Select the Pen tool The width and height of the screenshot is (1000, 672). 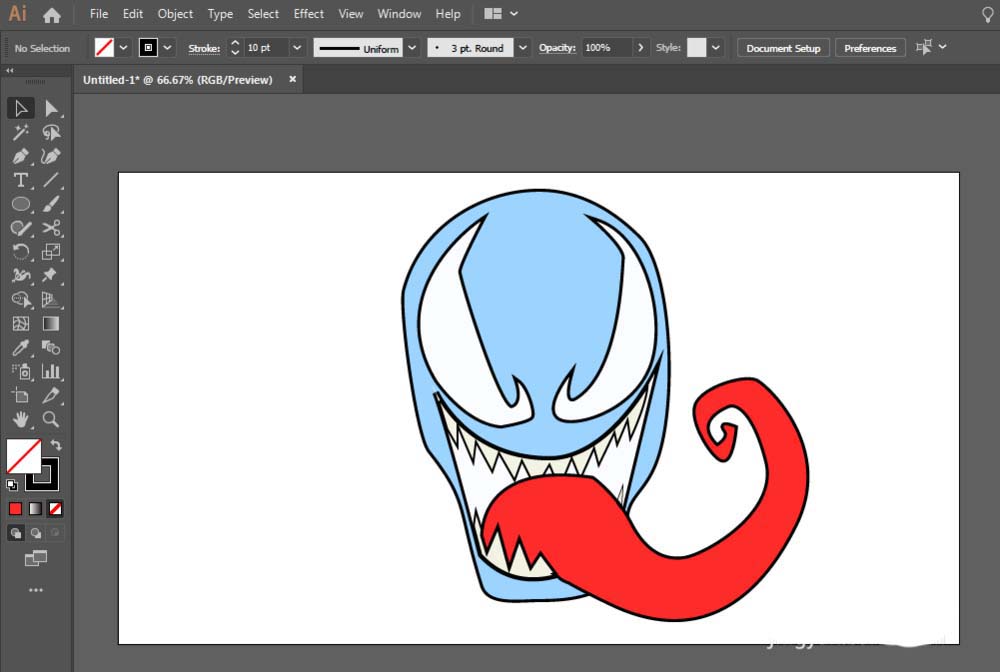20,156
